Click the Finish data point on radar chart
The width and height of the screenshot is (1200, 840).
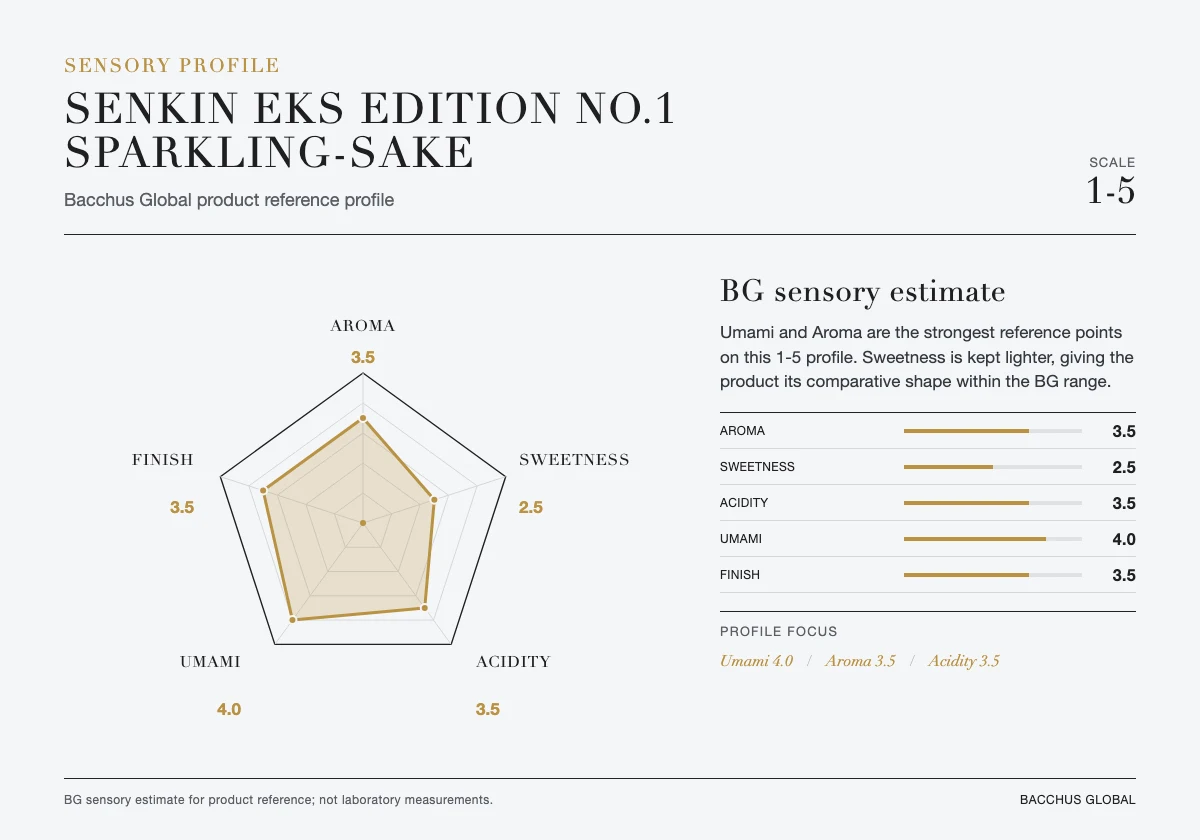[x=264, y=490]
